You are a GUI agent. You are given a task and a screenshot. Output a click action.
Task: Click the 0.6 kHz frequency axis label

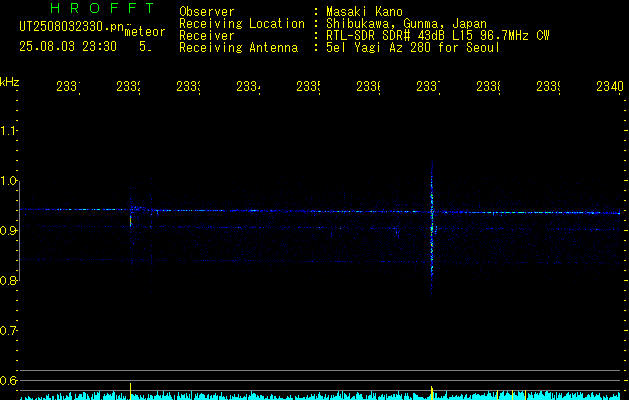click(8, 380)
